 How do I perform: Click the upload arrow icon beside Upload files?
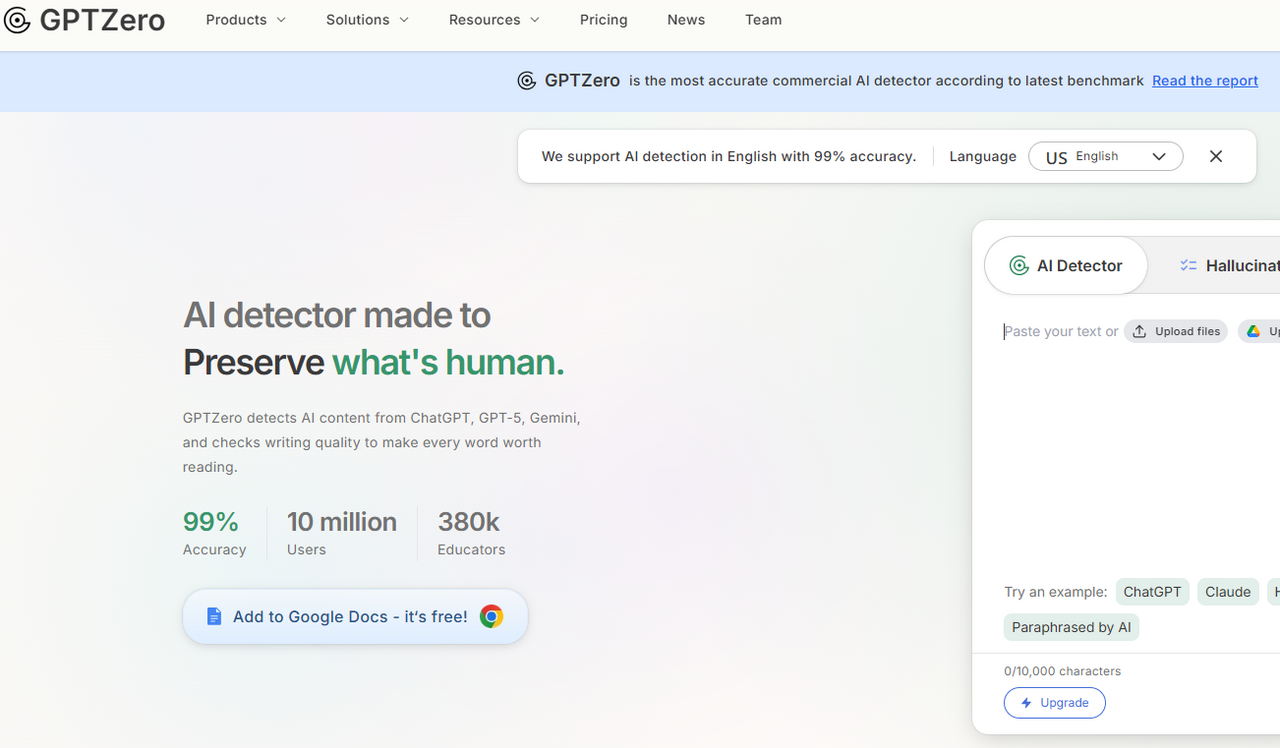coord(1139,332)
